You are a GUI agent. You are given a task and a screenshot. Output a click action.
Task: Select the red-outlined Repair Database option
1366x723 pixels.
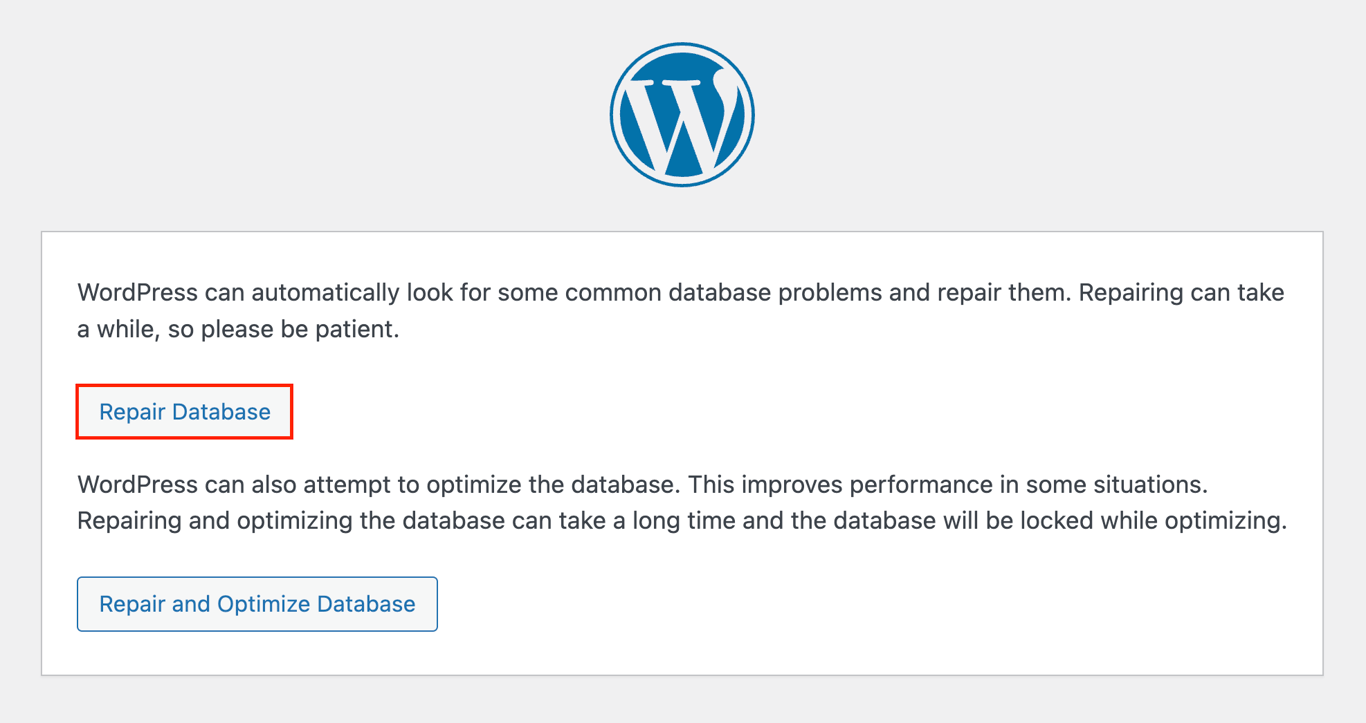point(184,411)
